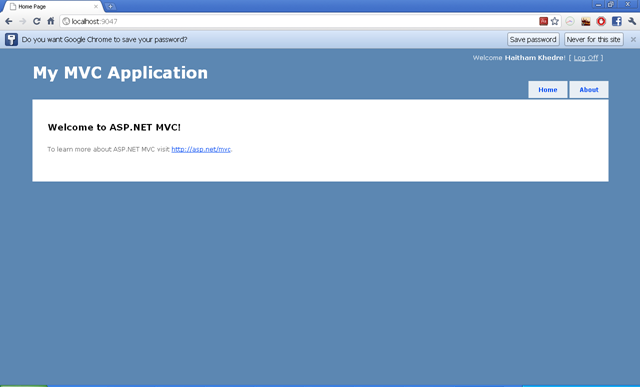Bookmark this page with the star icon

555,21
